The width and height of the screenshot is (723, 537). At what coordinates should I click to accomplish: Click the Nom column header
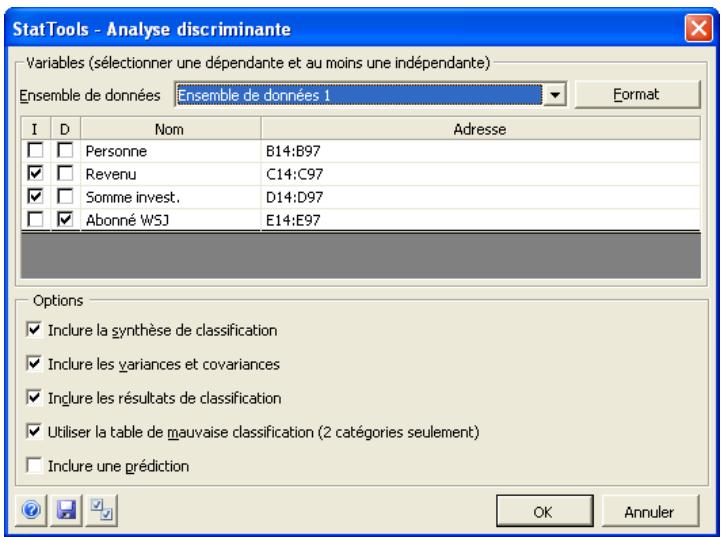(171, 129)
